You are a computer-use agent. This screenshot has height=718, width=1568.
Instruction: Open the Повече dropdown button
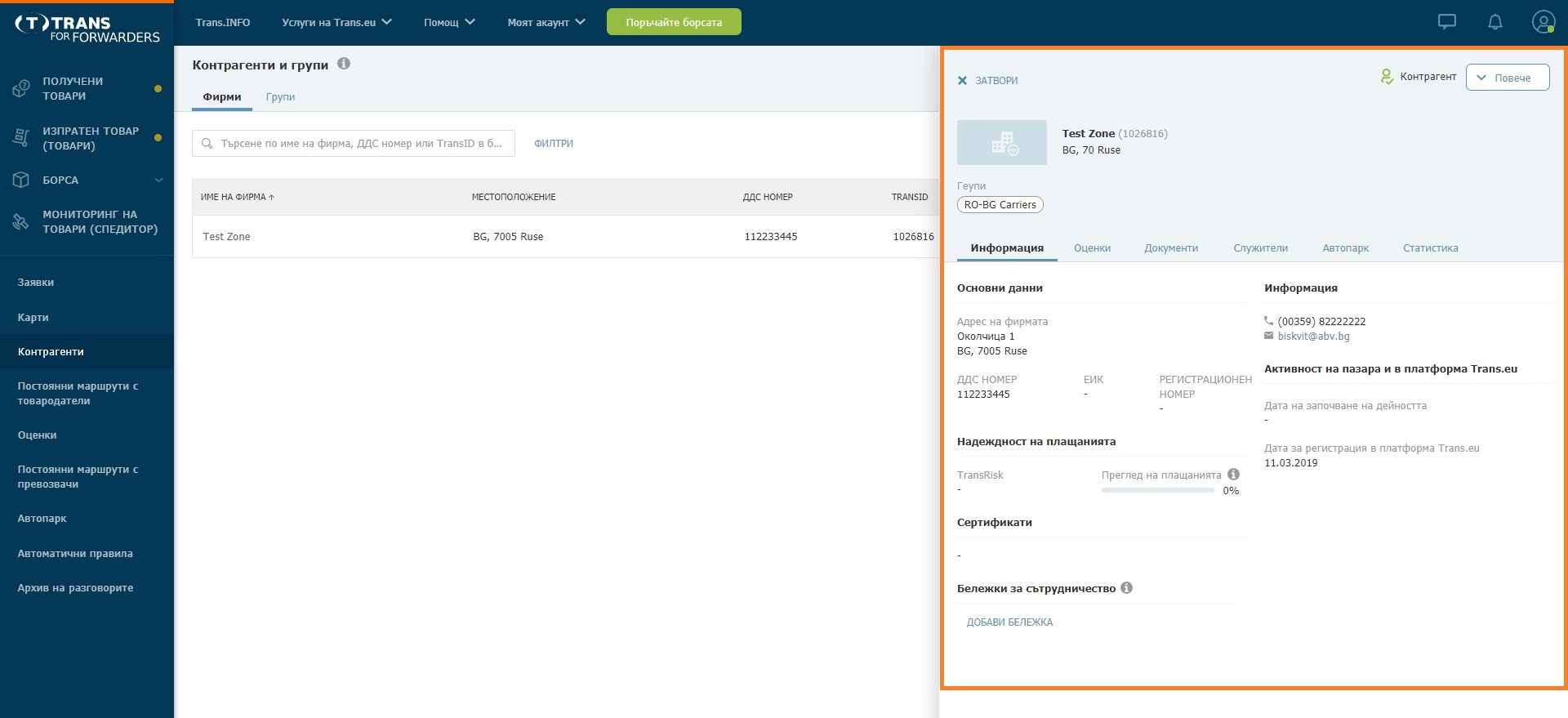tap(1508, 78)
